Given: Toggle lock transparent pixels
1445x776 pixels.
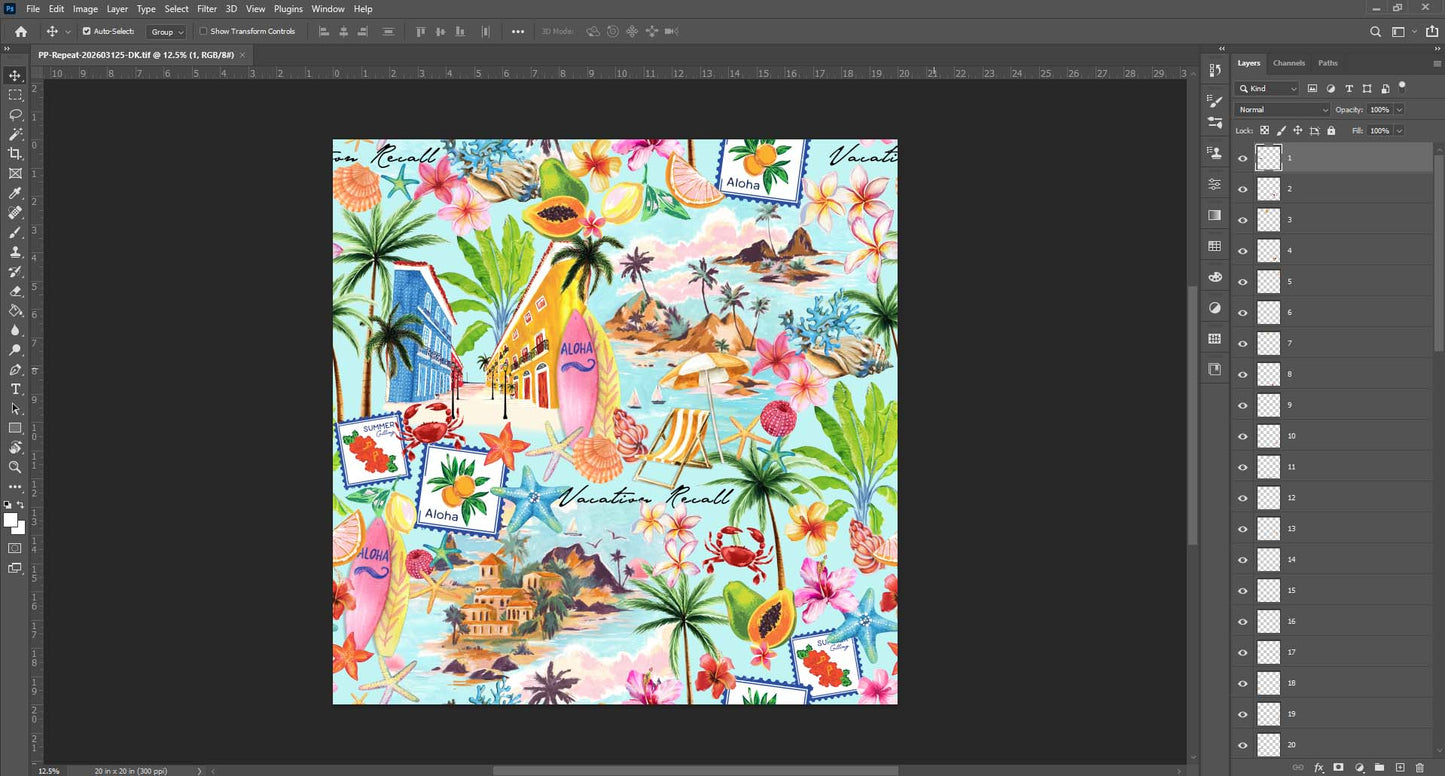Looking at the screenshot, I should pos(1264,130).
